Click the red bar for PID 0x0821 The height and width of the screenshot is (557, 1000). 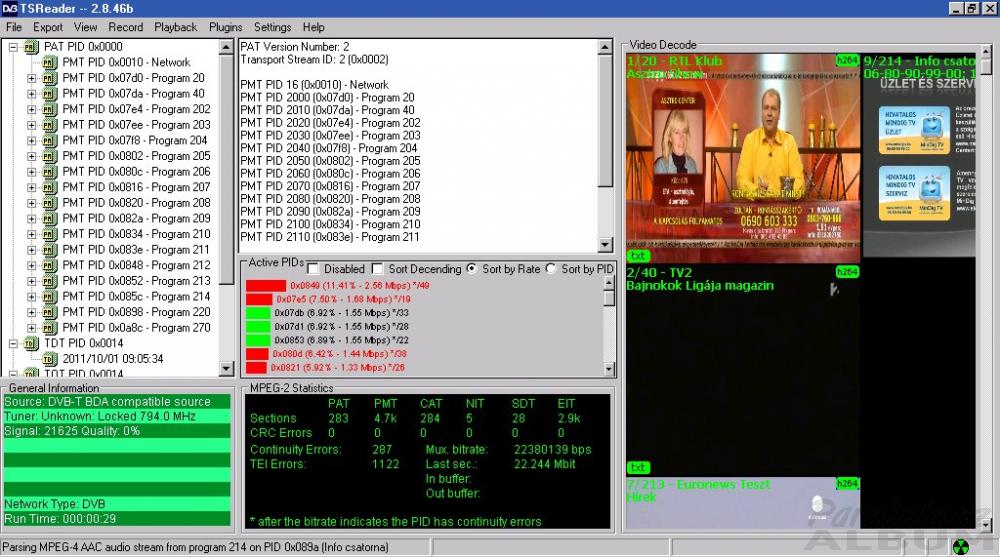256,368
